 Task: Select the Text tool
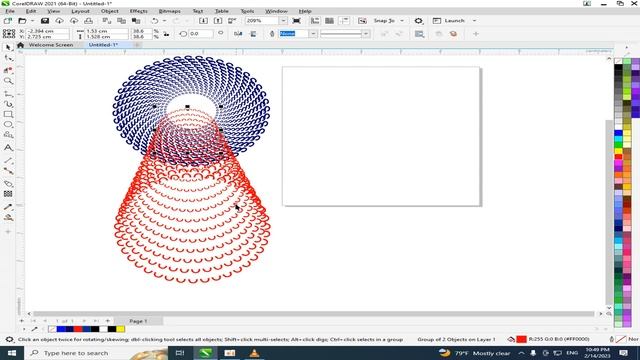[8, 148]
